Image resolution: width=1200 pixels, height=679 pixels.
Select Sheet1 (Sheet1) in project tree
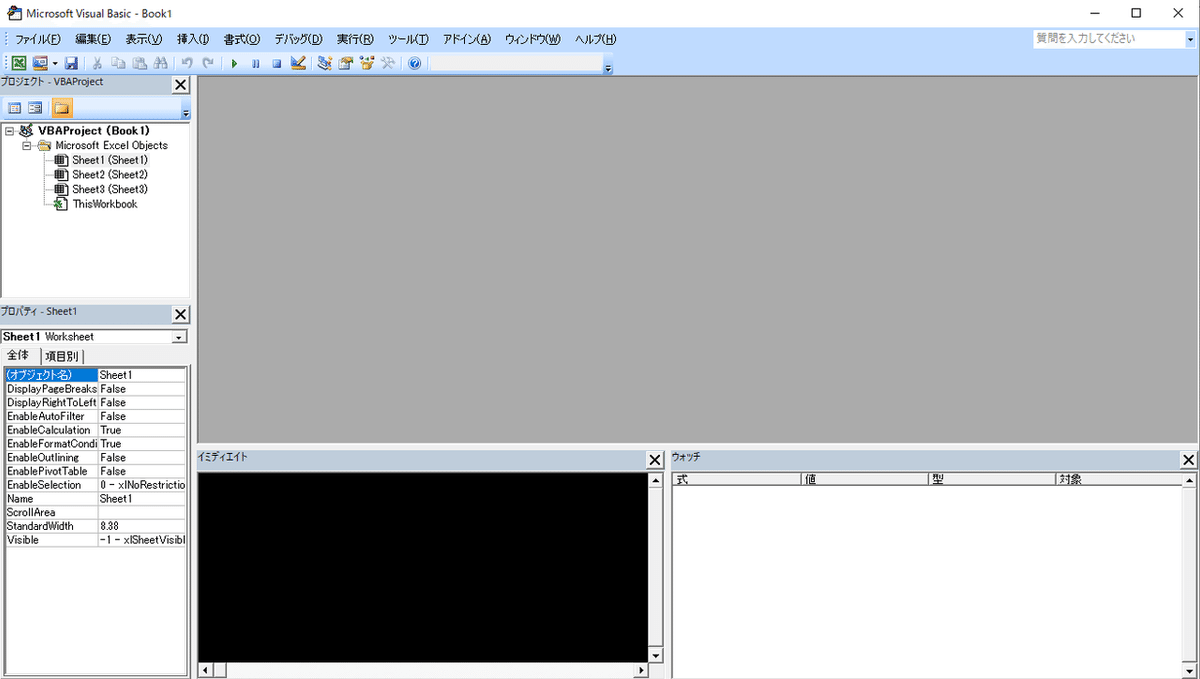(110, 160)
